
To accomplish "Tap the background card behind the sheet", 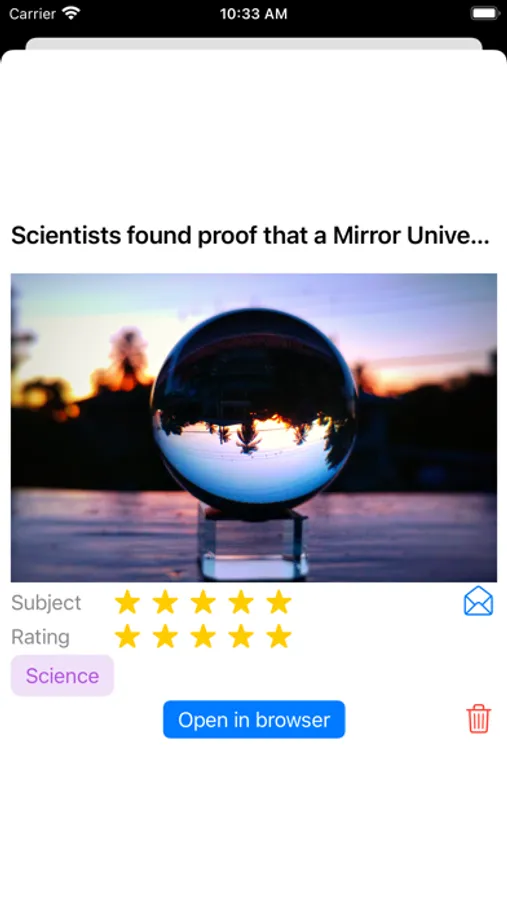I will click(254, 43).
